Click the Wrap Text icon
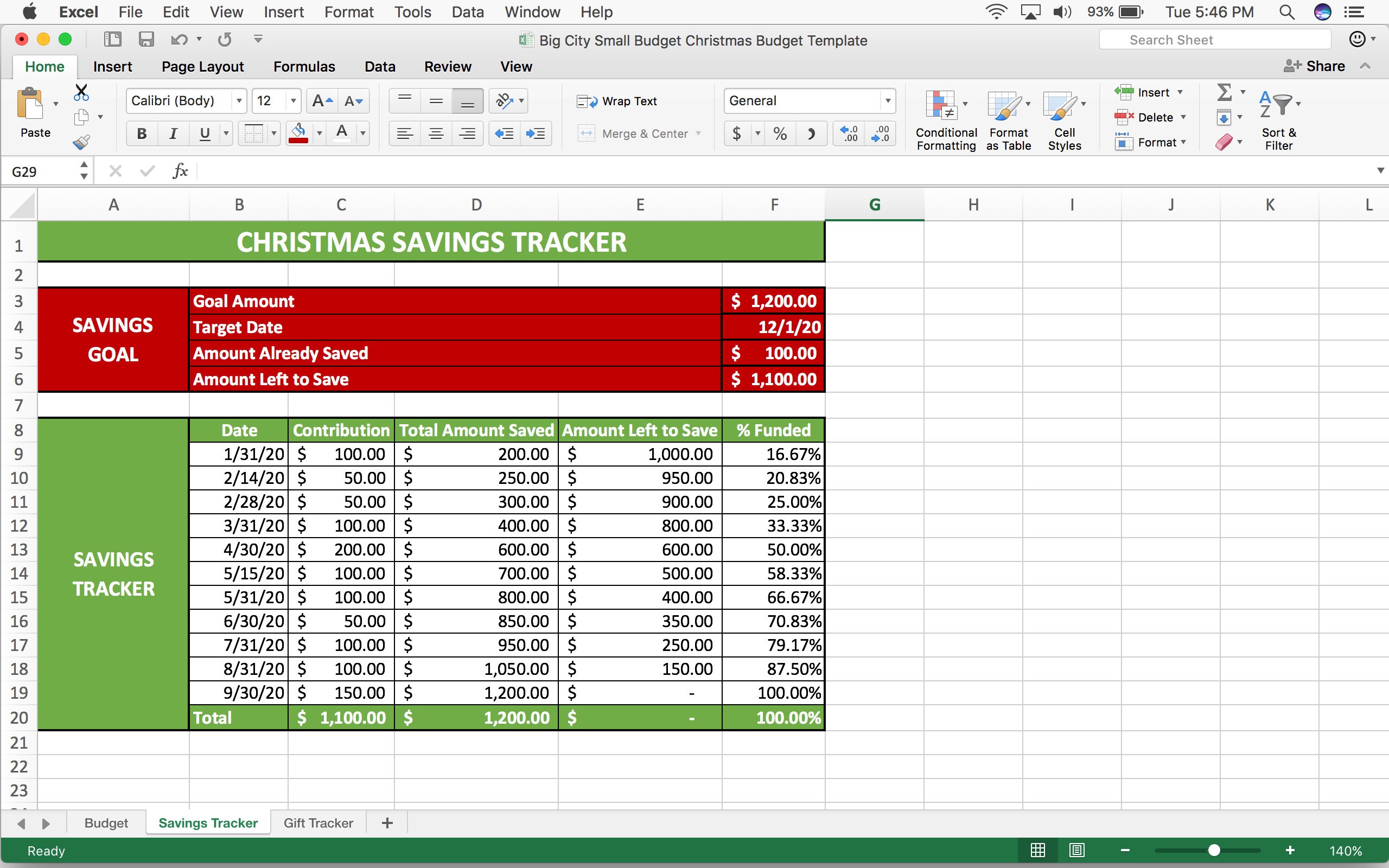 click(585, 100)
